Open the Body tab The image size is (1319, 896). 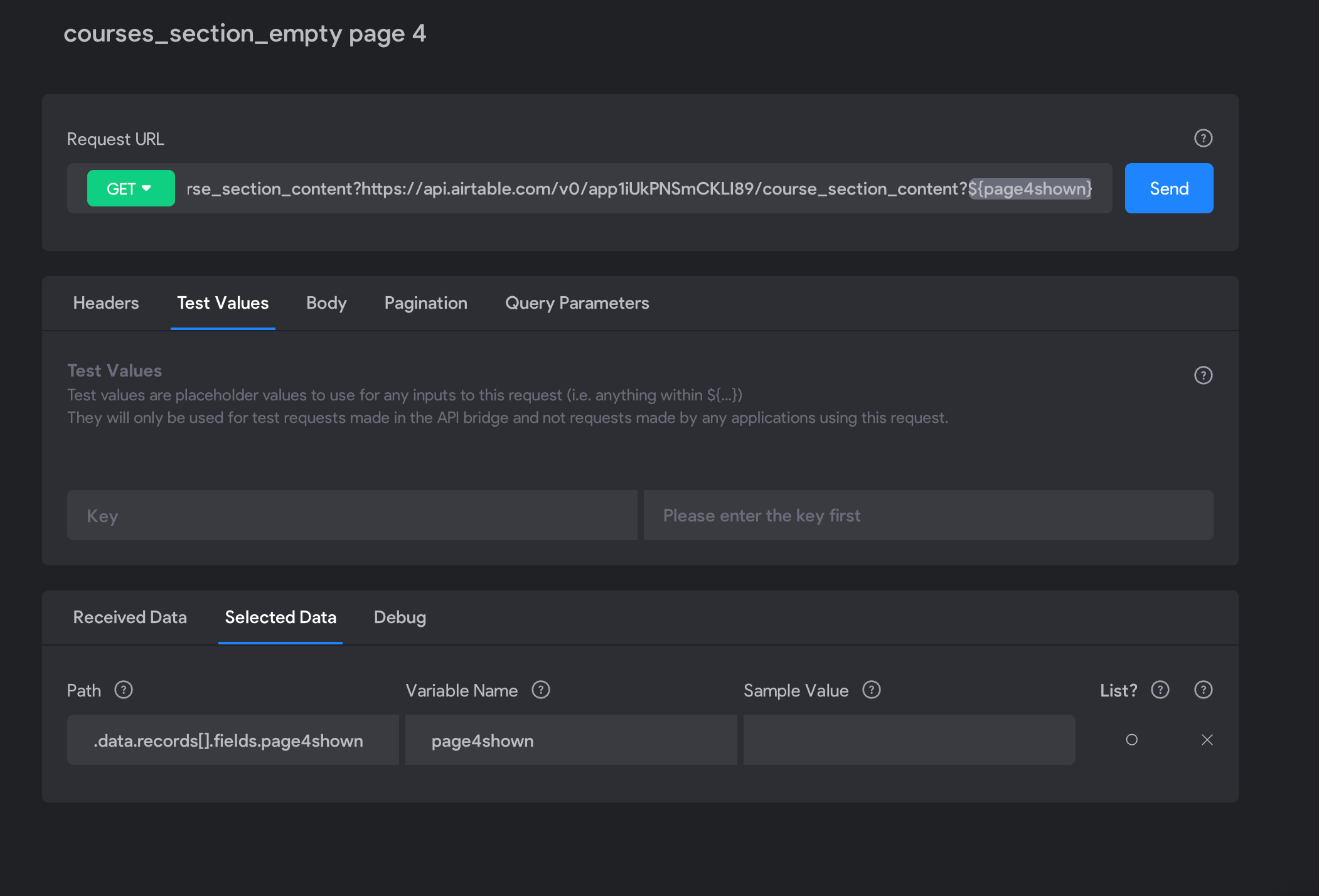coord(326,303)
